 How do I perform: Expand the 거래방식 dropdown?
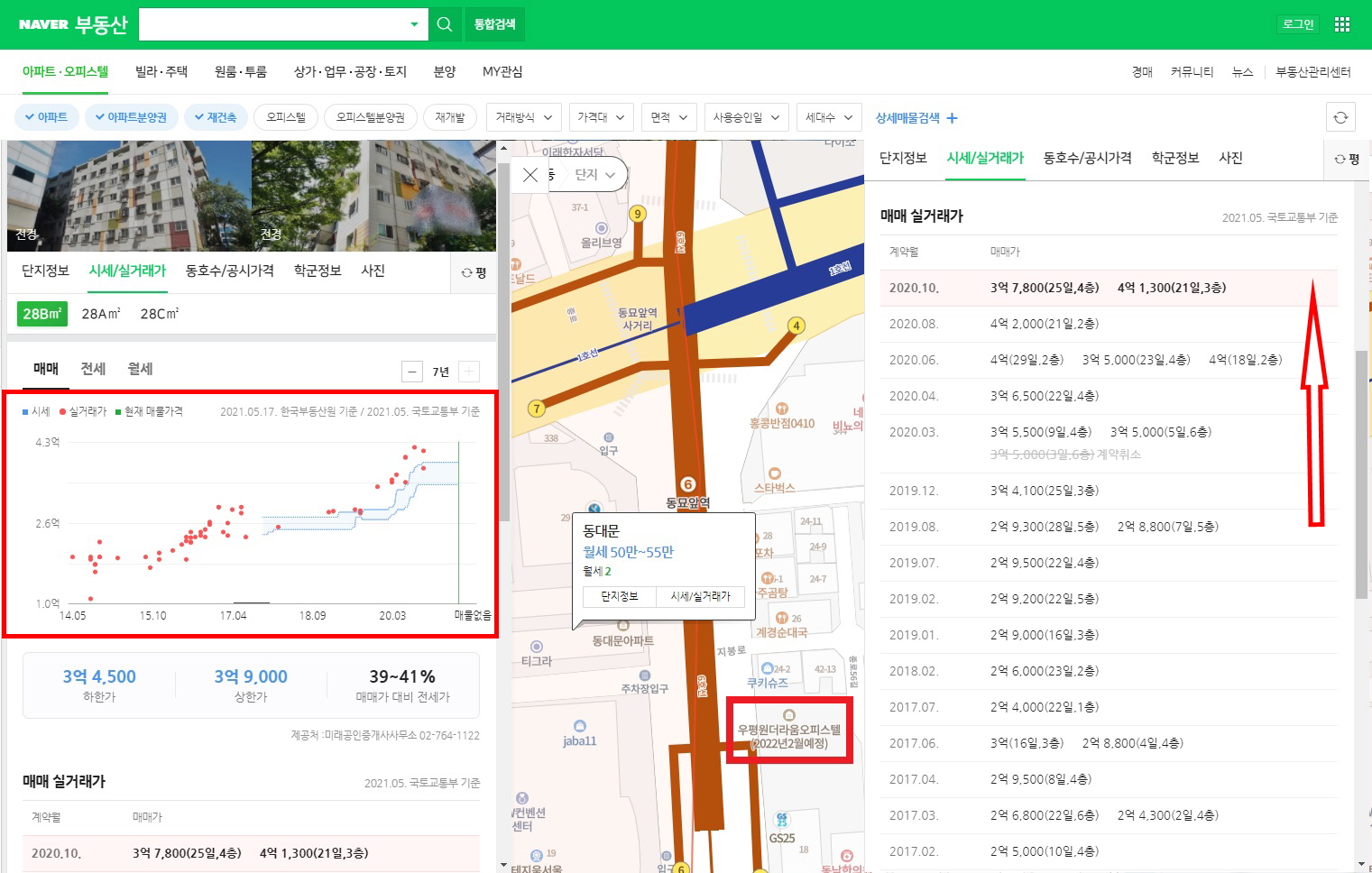tap(523, 117)
